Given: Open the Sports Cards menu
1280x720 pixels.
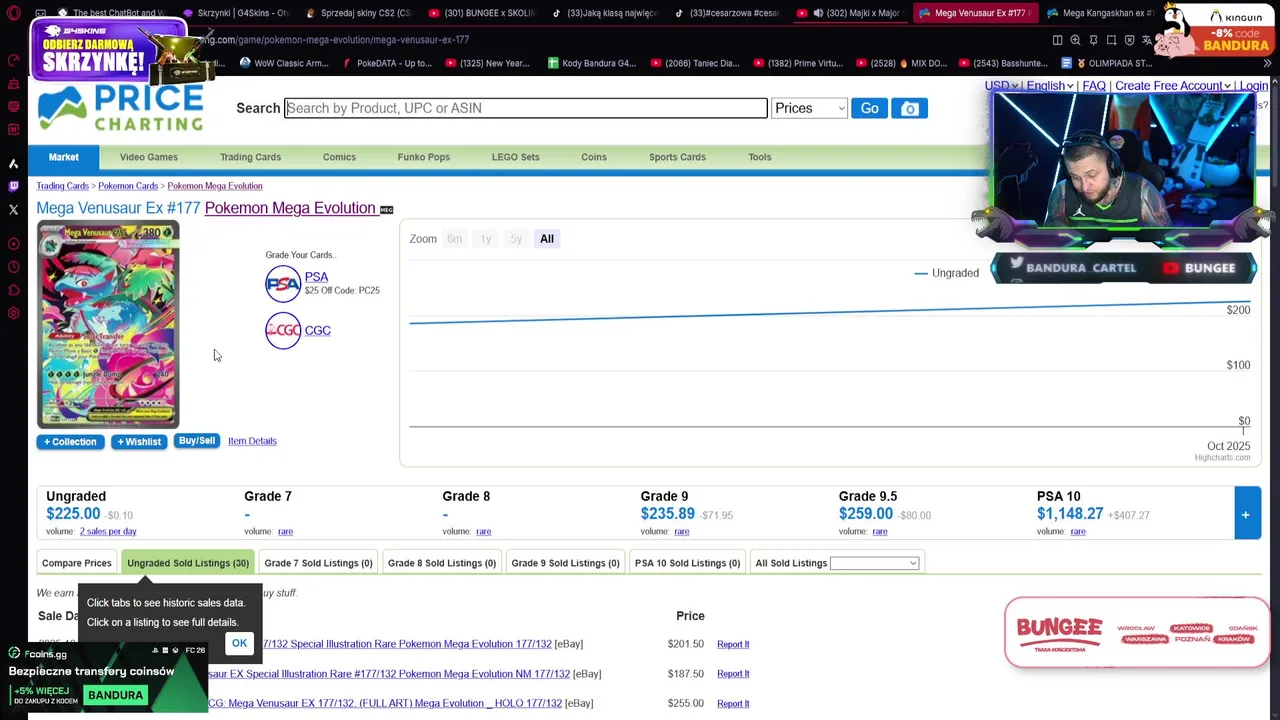Looking at the screenshot, I should (677, 157).
